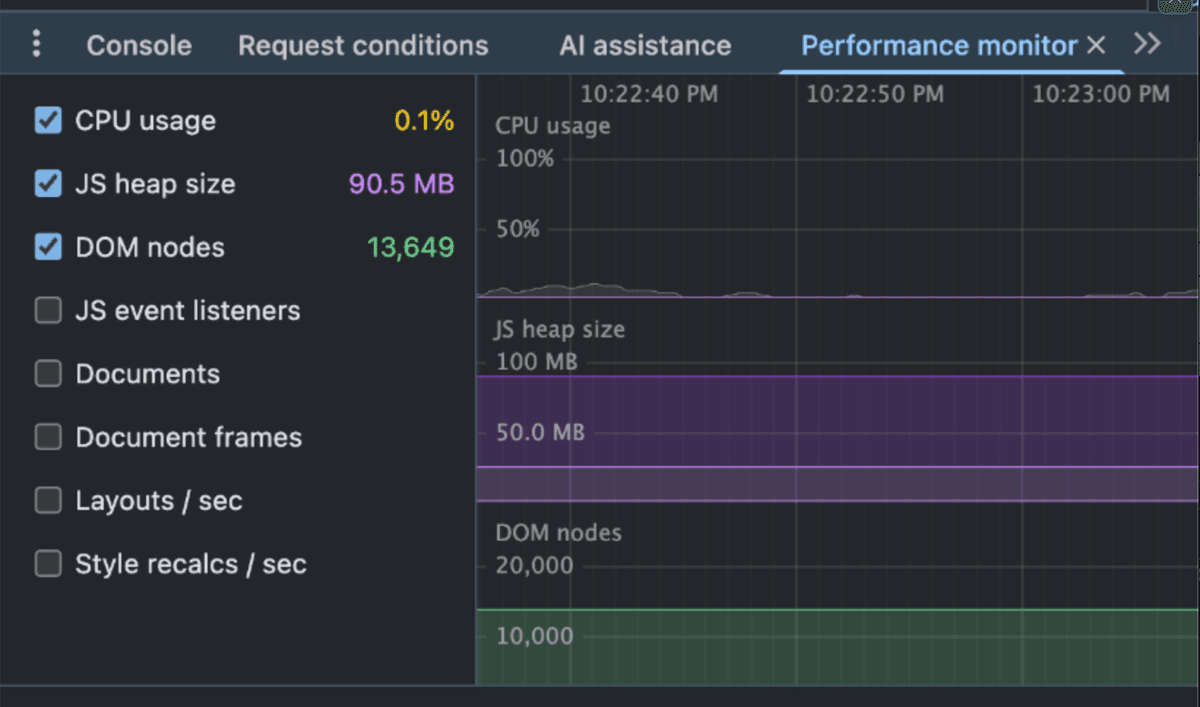Uncheck the CPU usage checkbox
The height and width of the screenshot is (707, 1200).
[x=48, y=121]
